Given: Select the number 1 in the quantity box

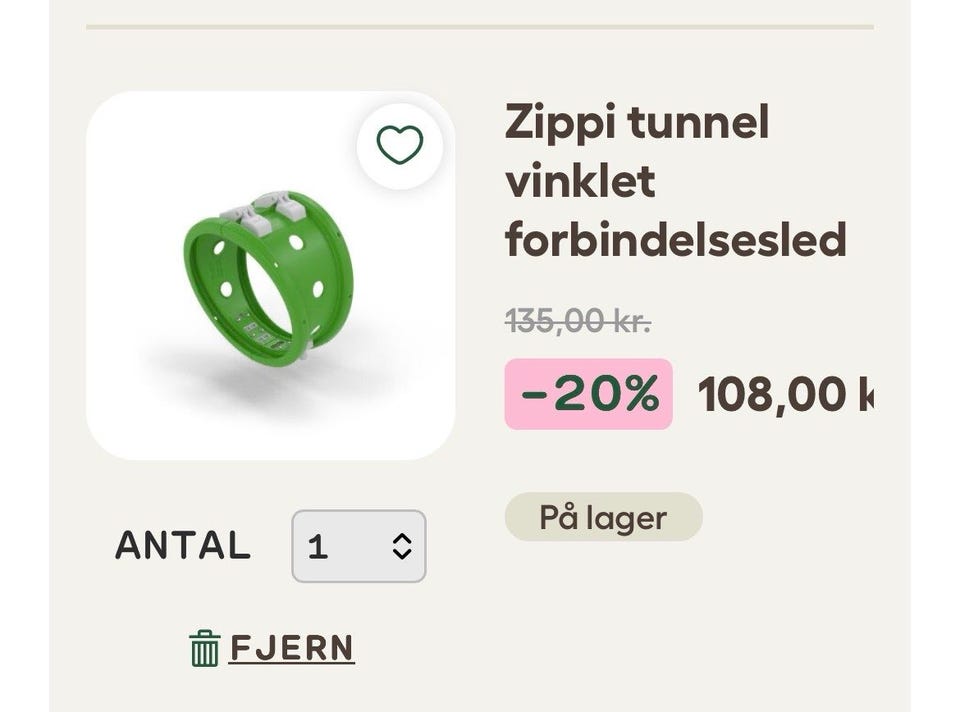Looking at the screenshot, I should click(x=318, y=546).
